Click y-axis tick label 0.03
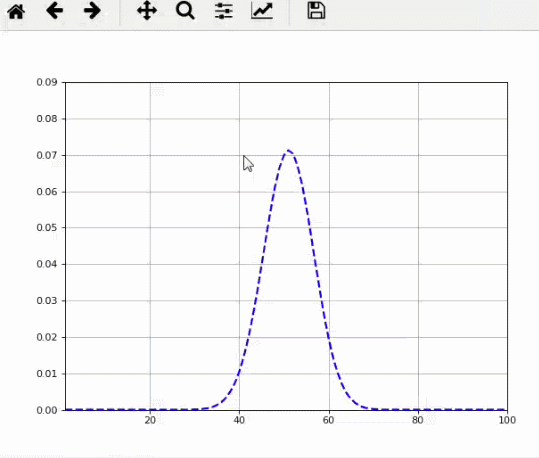Screen dimensions: 539x458 (x=47, y=301)
